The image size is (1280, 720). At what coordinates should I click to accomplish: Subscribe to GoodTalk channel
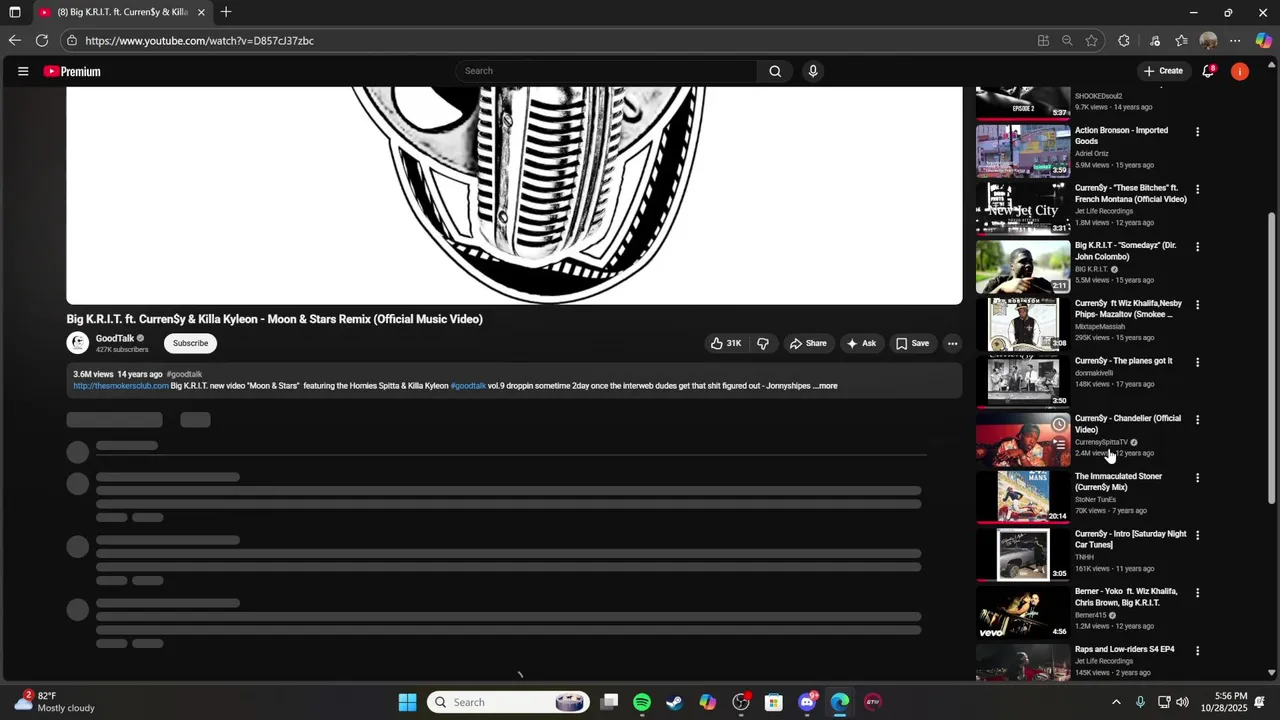tap(190, 343)
